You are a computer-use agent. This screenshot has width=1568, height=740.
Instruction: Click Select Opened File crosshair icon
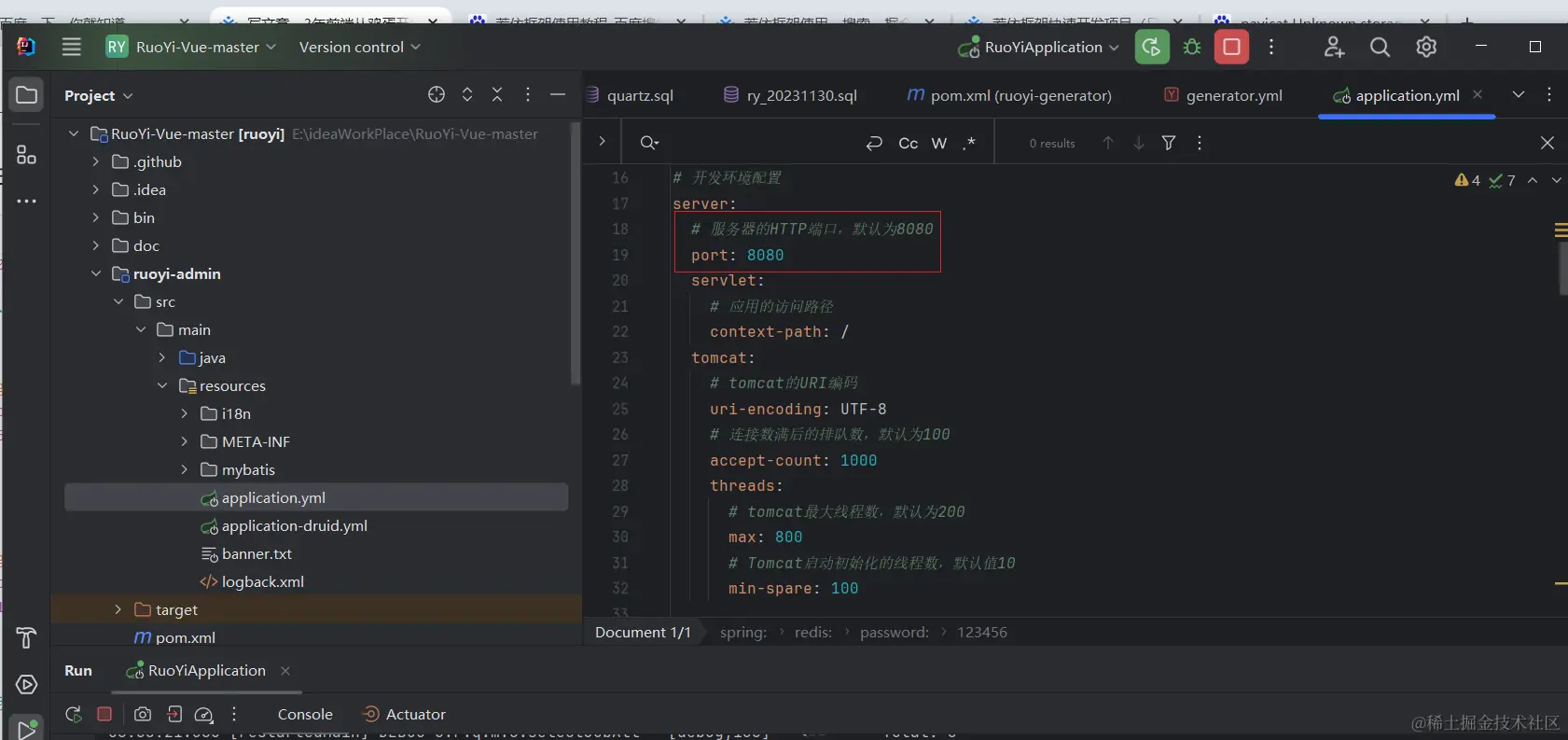tap(437, 95)
